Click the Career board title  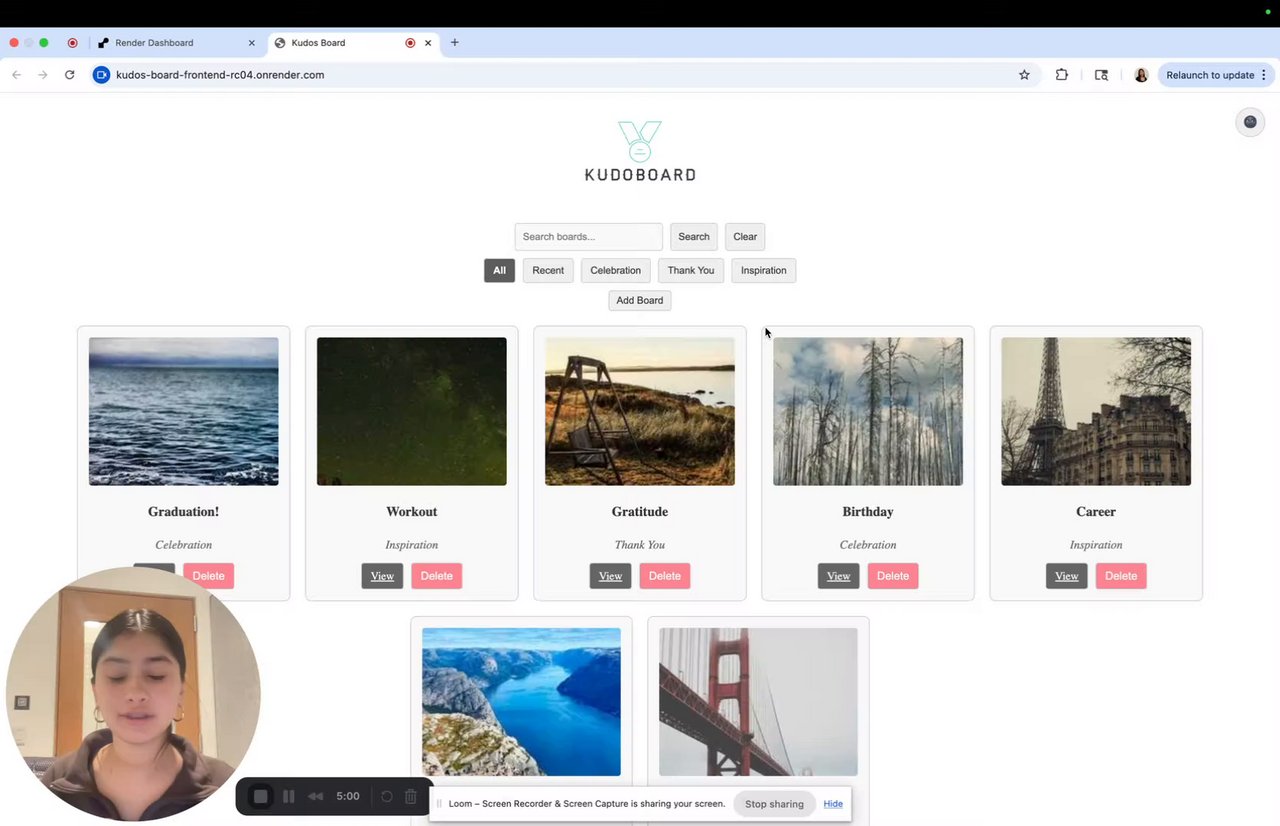(x=1096, y=512)
